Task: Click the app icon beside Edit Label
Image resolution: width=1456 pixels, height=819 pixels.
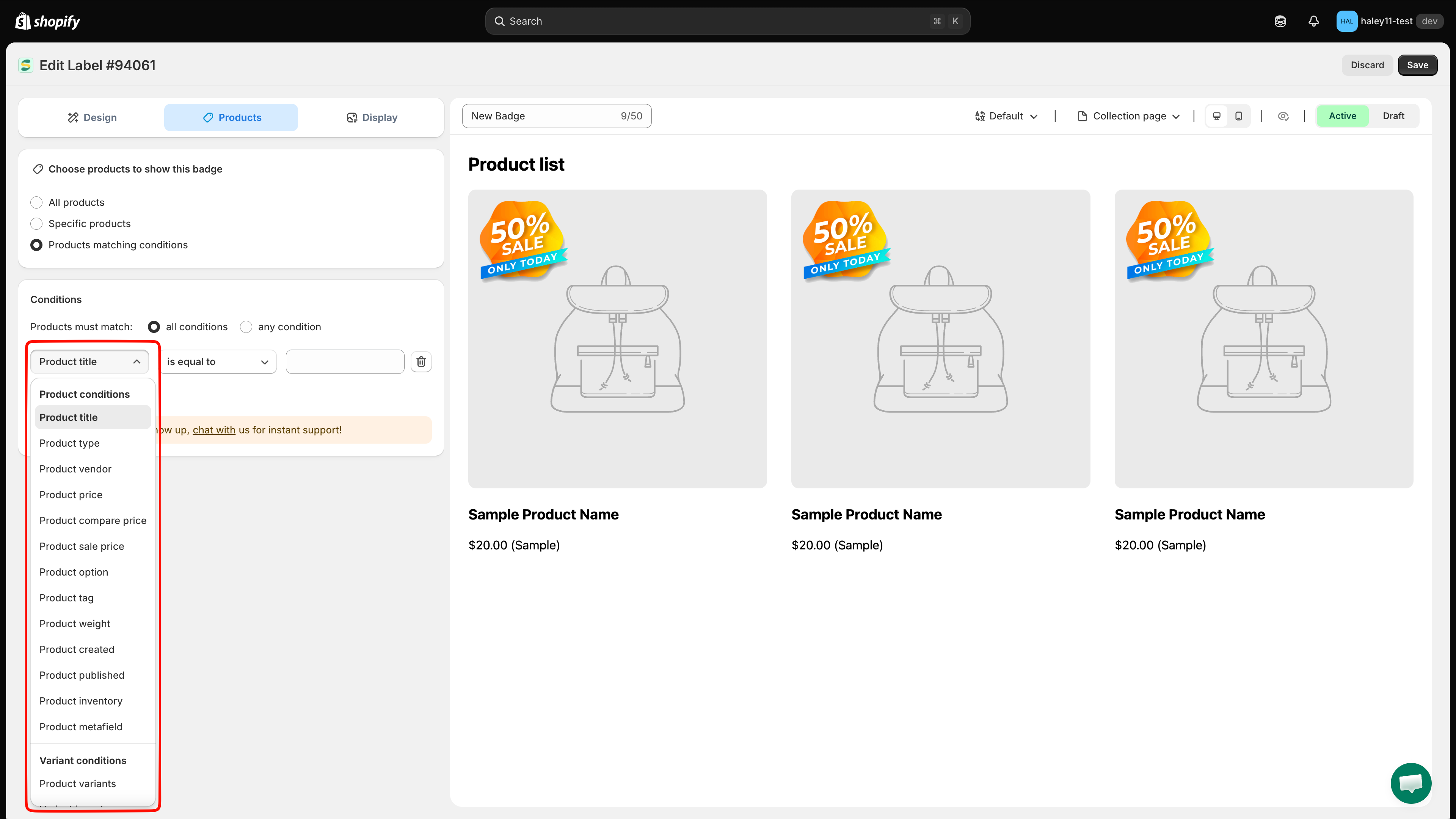Action: tap(25, 65)
